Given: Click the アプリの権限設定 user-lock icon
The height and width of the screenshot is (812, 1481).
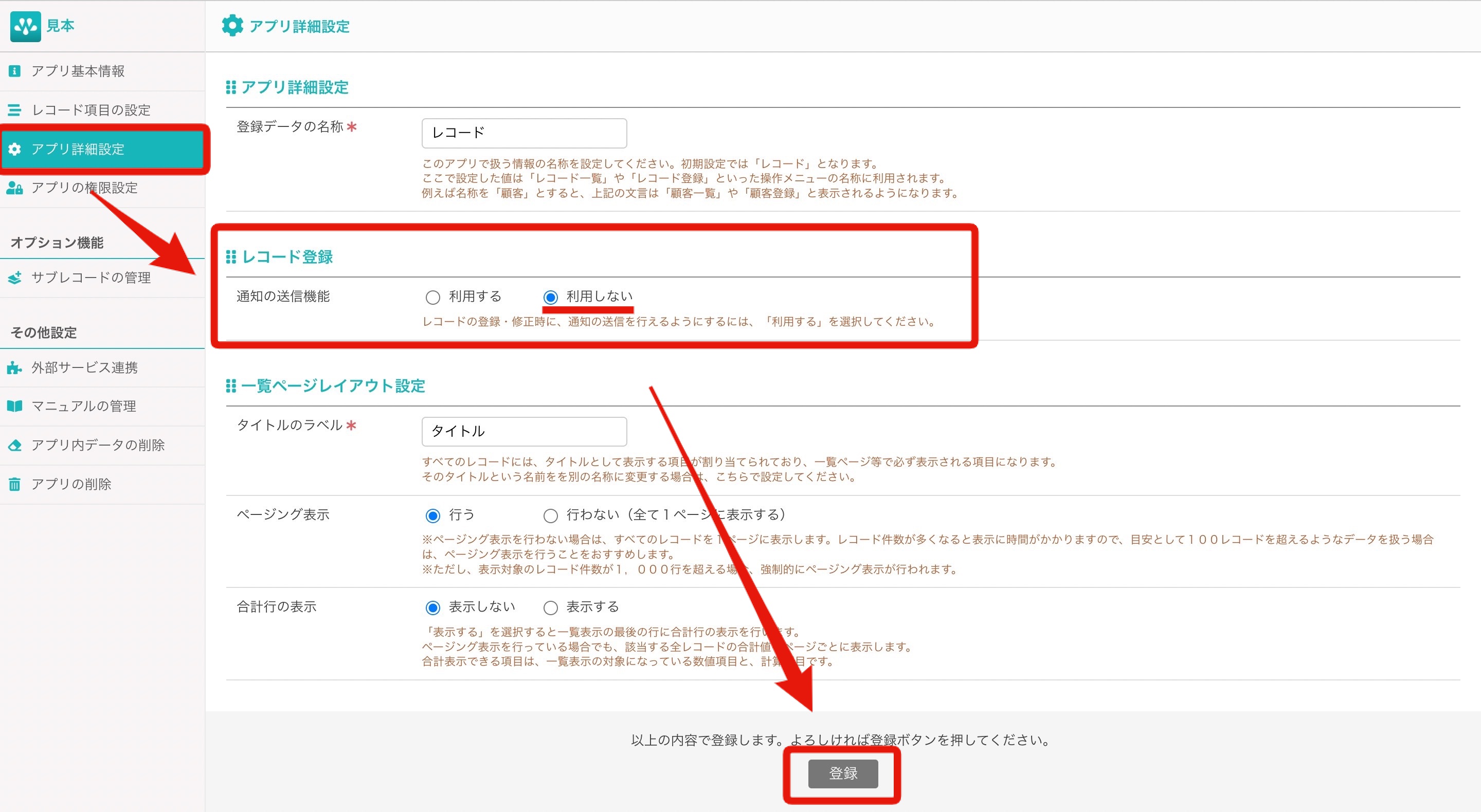Looking at the screenshot, I should tap(15, 188).
